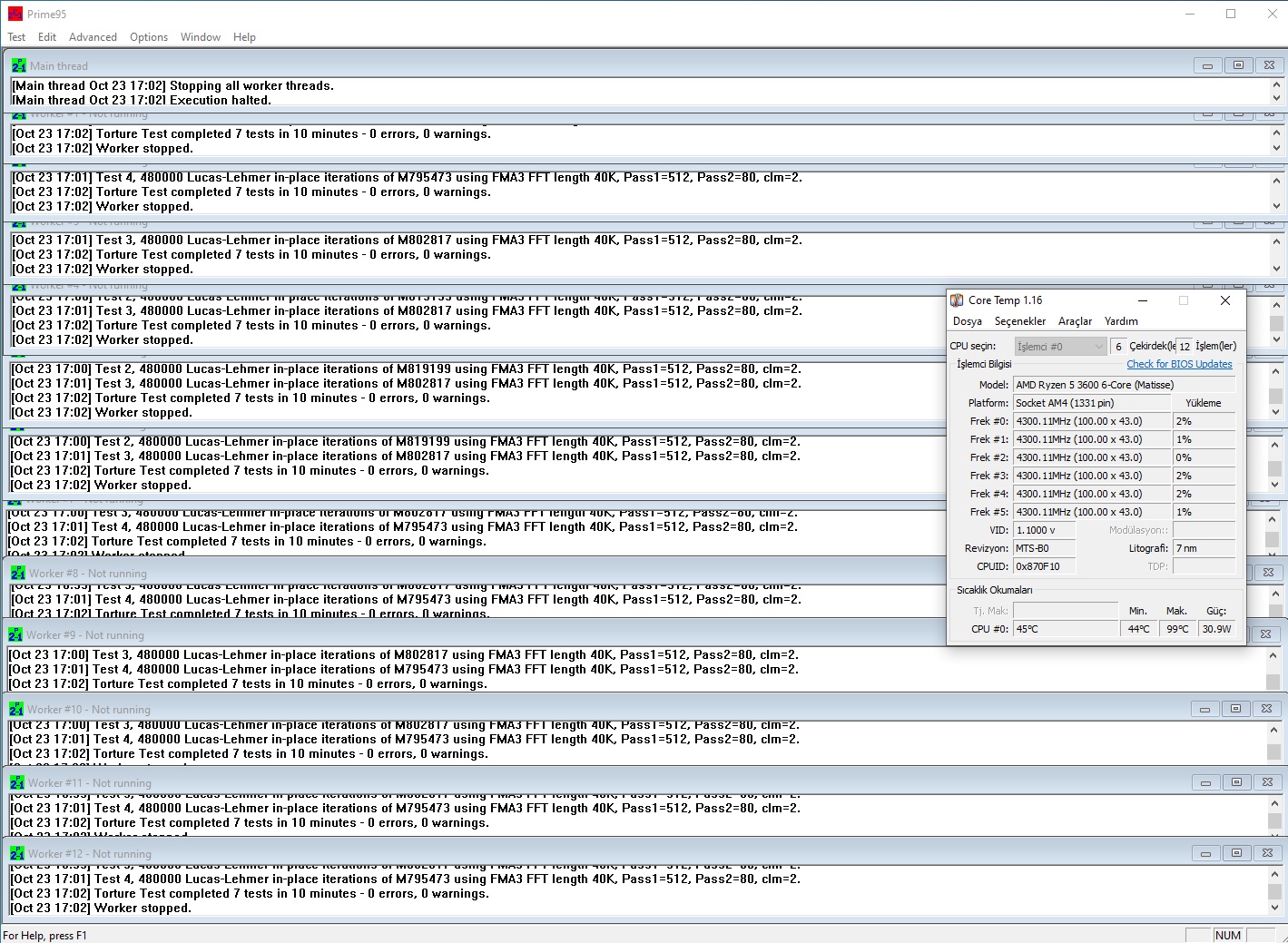The height and width of the screenshot is (943, 1288).
Task: Open the Advanced menu in Prime95
Action: [93, 37]
